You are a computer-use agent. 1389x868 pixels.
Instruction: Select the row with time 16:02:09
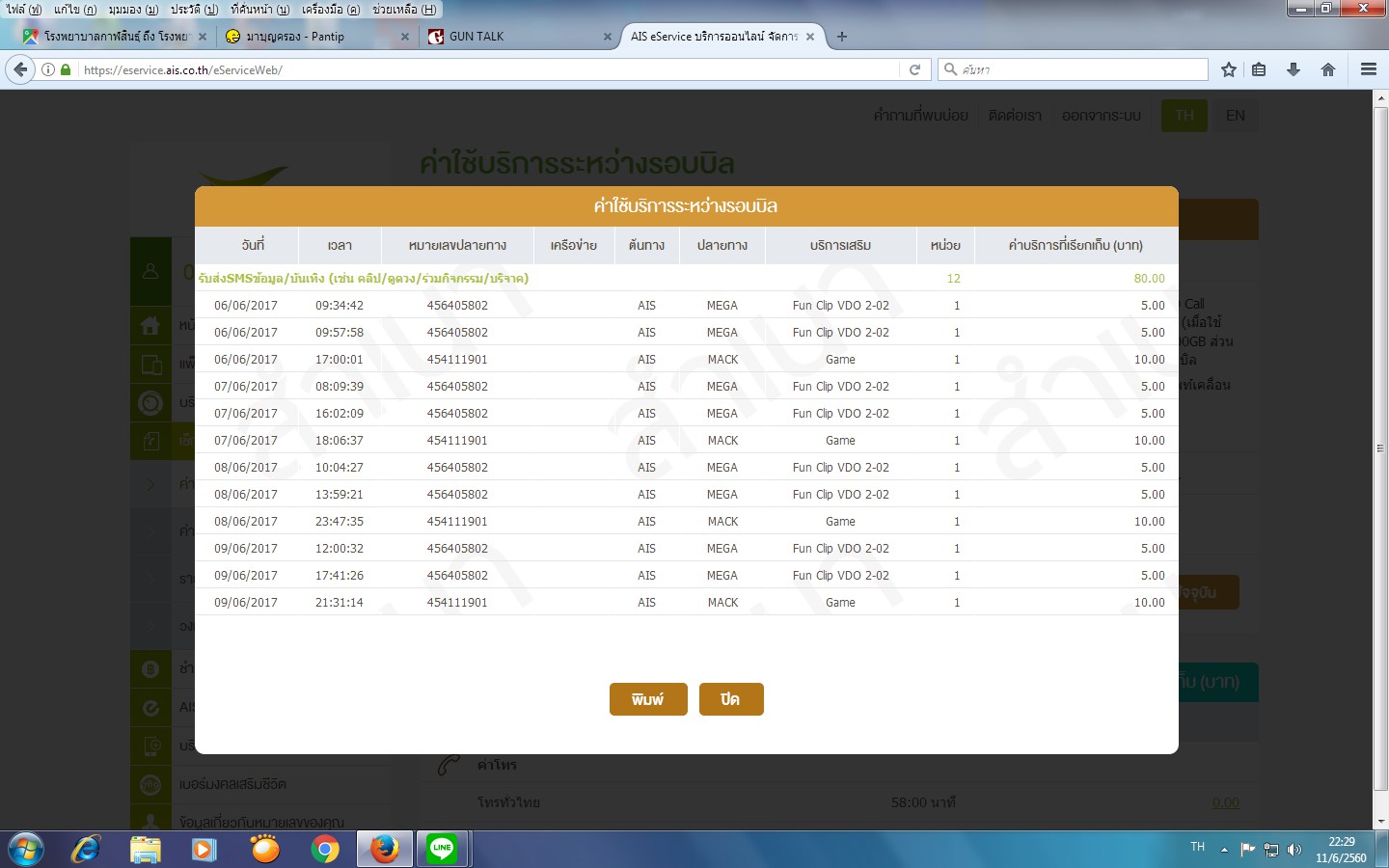(687, 413)
